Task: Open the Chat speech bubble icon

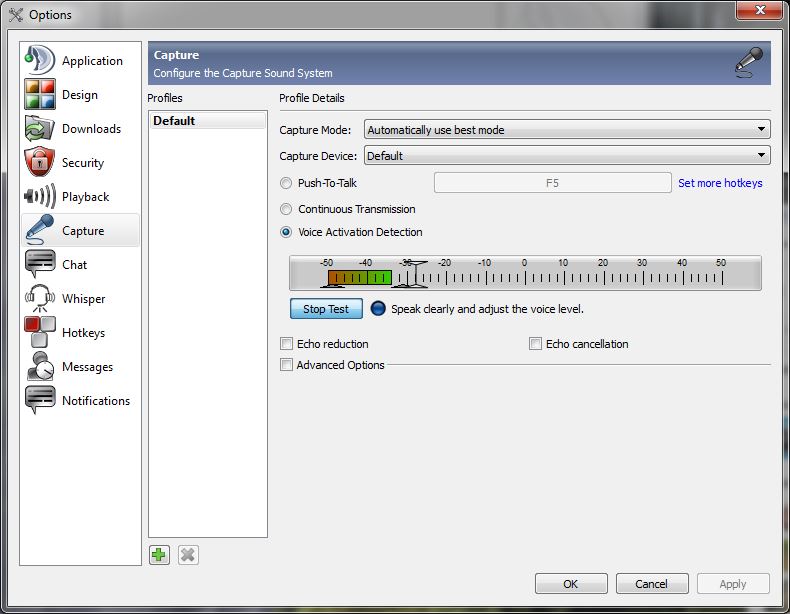Action: click(x=39, y=264)
